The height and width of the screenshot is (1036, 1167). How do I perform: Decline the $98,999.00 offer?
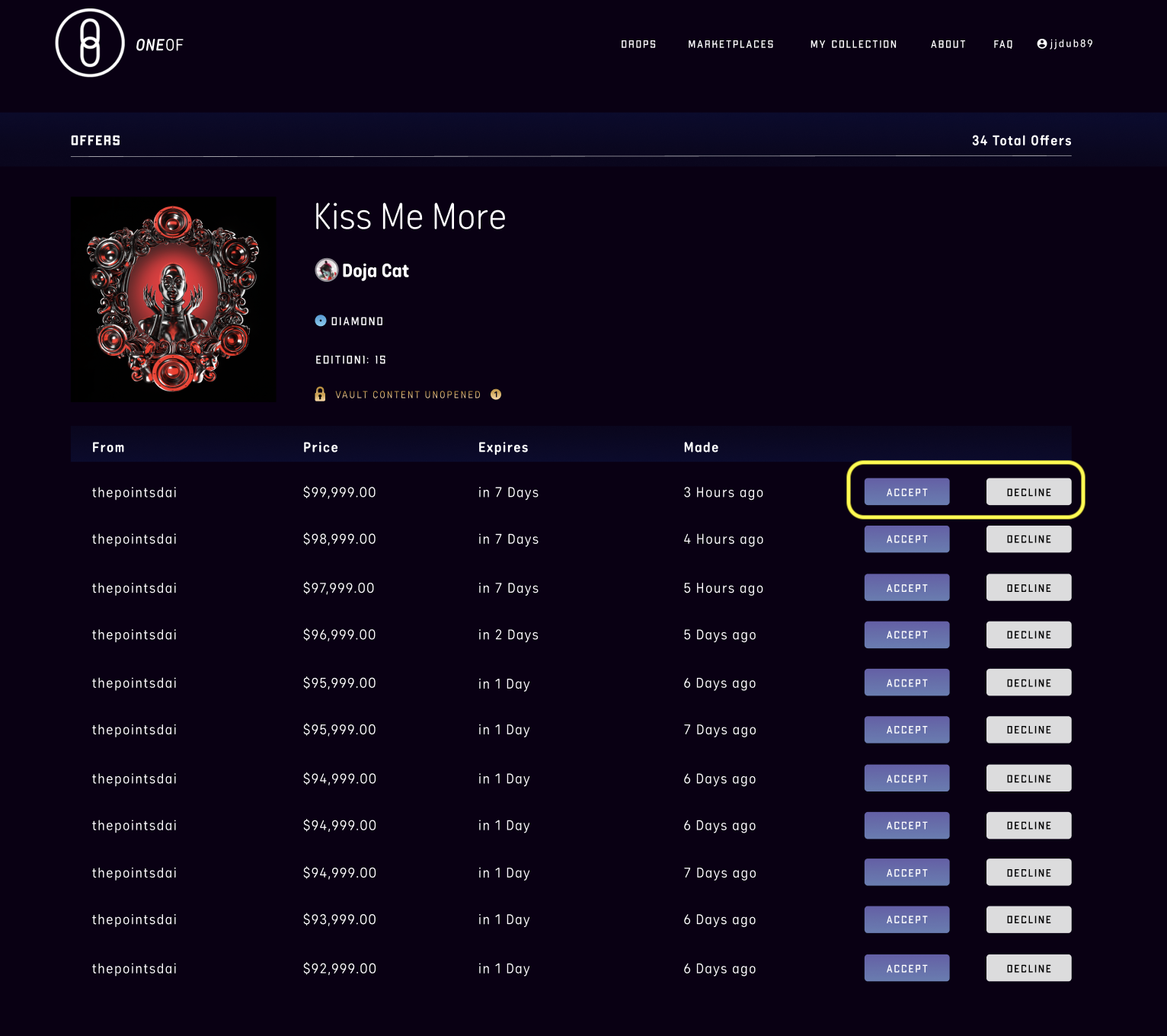point(1029,539)
